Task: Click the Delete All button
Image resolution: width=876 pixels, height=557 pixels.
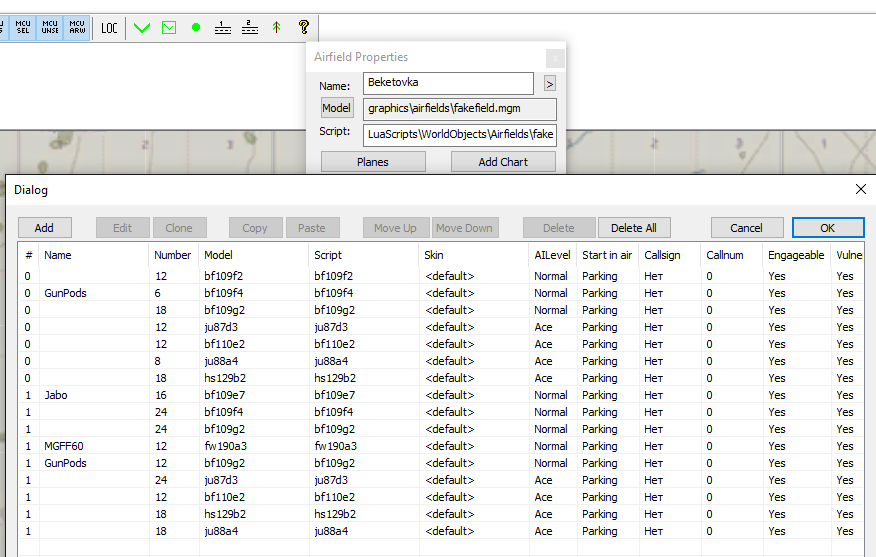Action: pyautogui.click(x=634, y=228)
